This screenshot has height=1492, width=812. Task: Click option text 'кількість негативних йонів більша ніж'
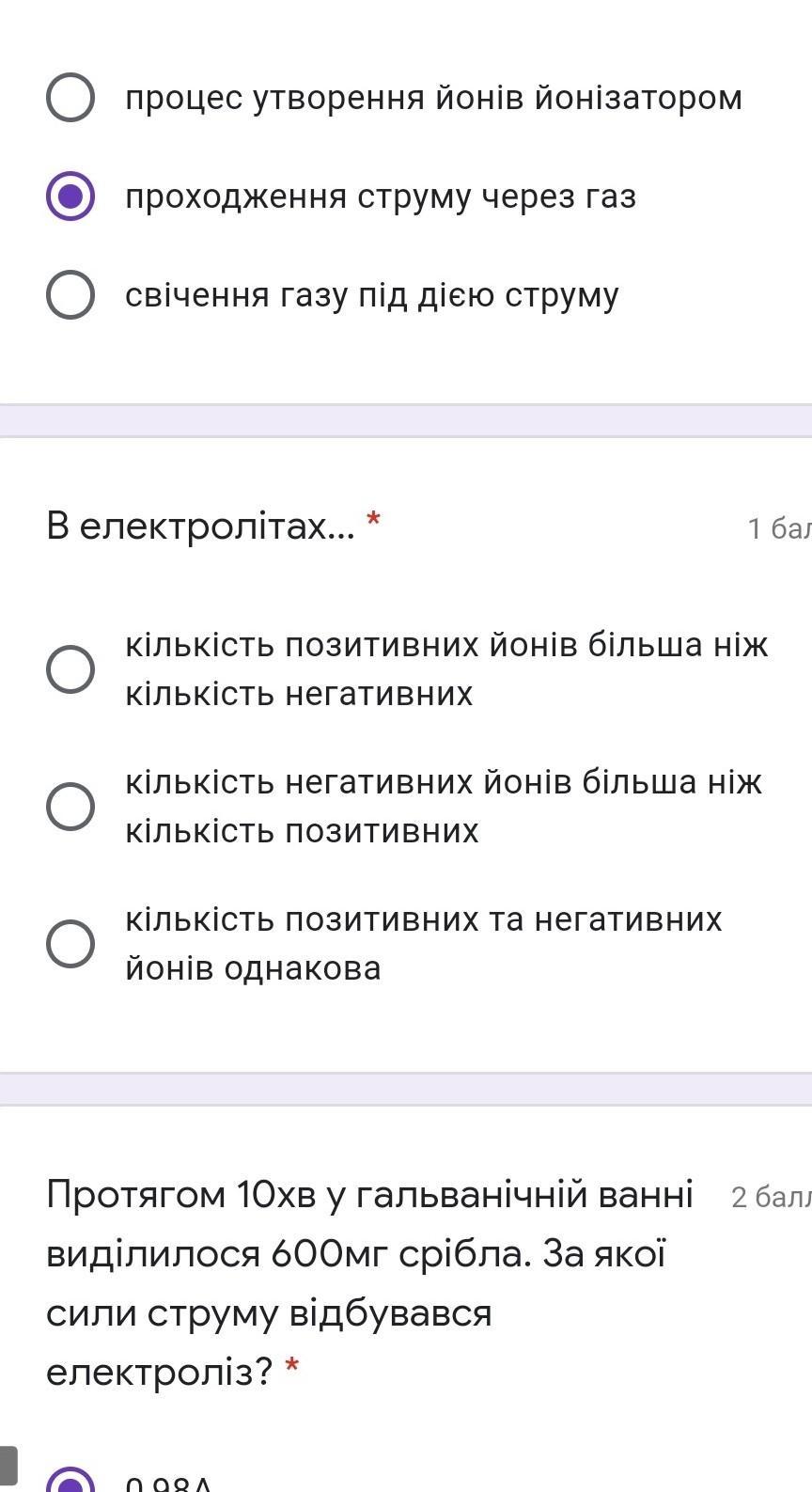pyautogui.click(x=444, y=782)
